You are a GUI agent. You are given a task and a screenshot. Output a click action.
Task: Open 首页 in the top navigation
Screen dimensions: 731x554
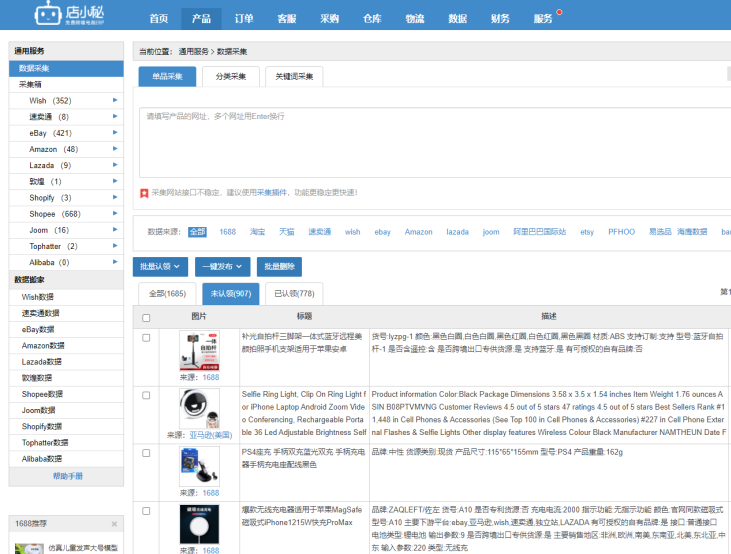(159, 19)
